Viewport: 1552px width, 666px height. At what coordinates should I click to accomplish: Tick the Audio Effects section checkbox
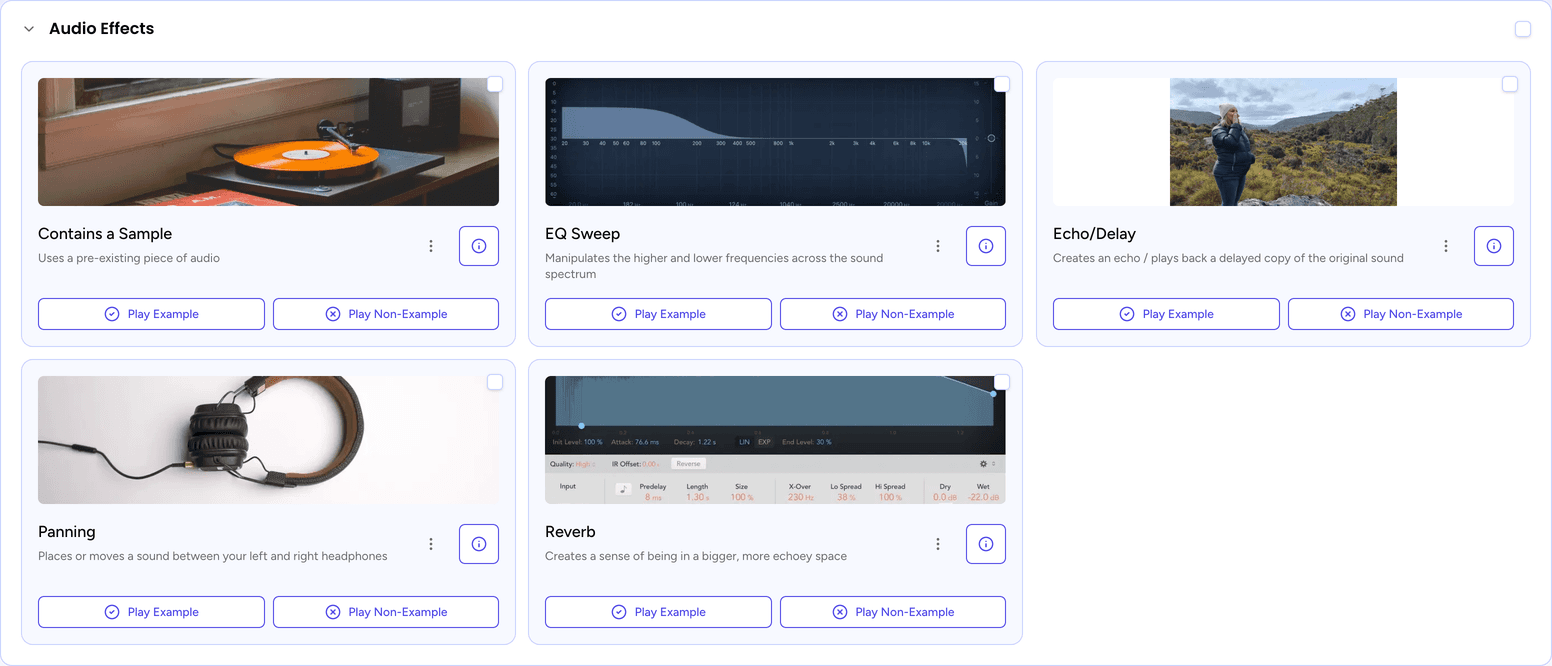pyautogui.click(x=1523, y=29)
